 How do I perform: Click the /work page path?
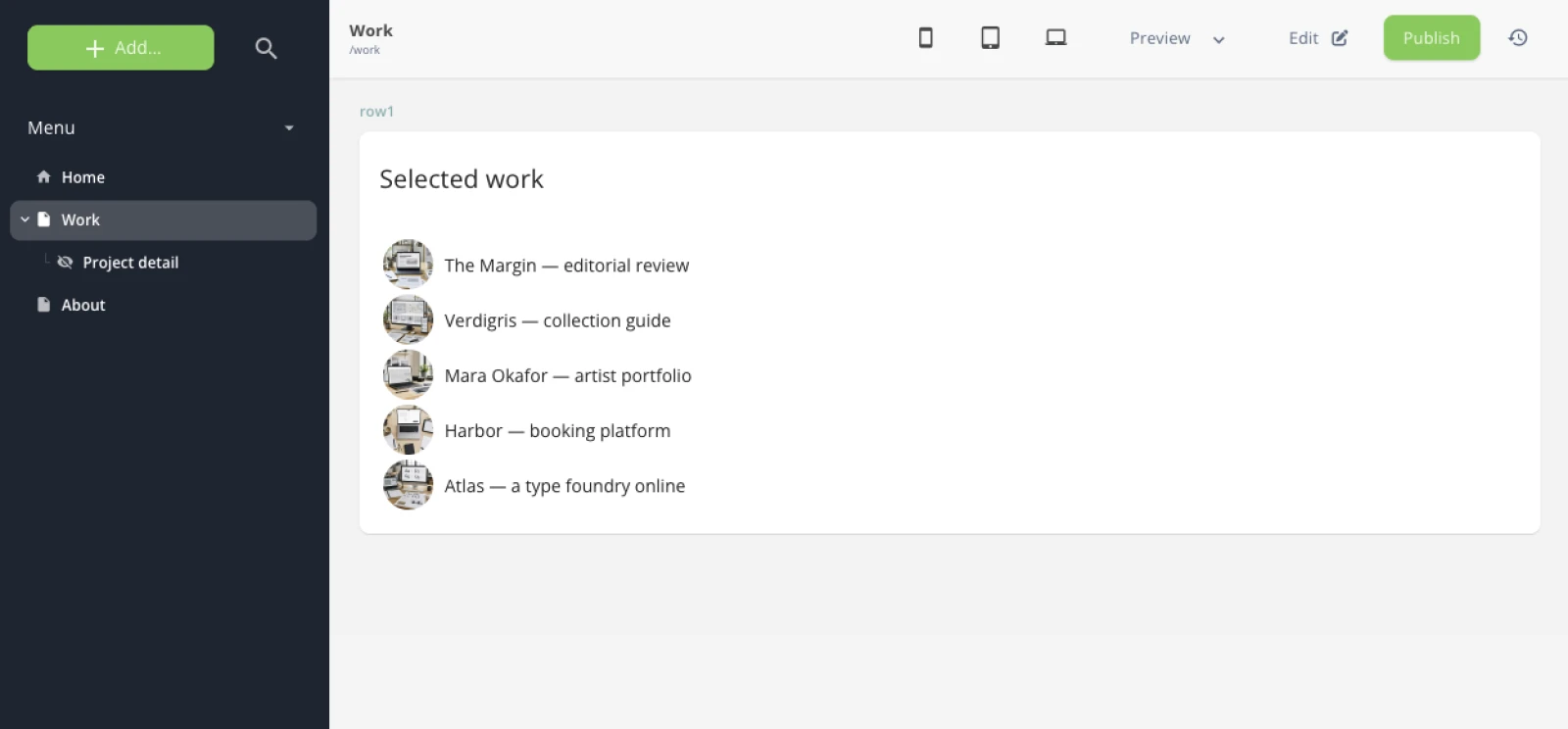pos(365,50)
